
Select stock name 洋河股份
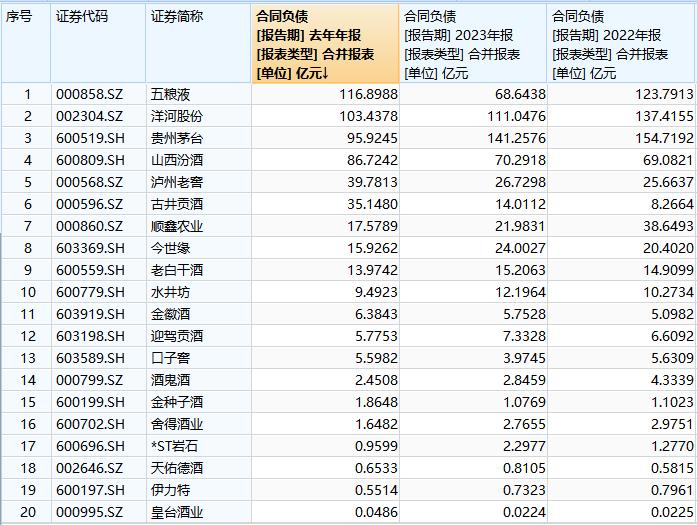coord(176,116)
